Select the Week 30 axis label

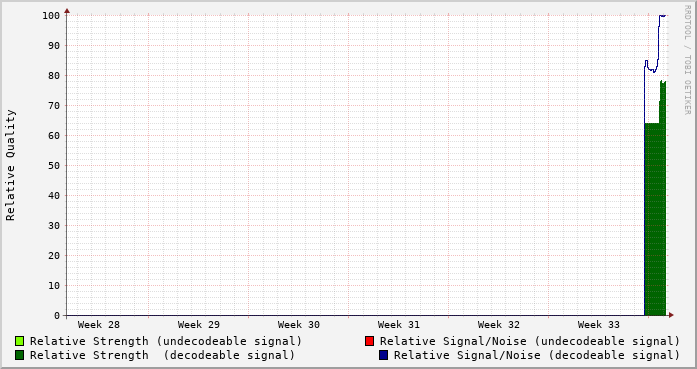coord(299,325)
